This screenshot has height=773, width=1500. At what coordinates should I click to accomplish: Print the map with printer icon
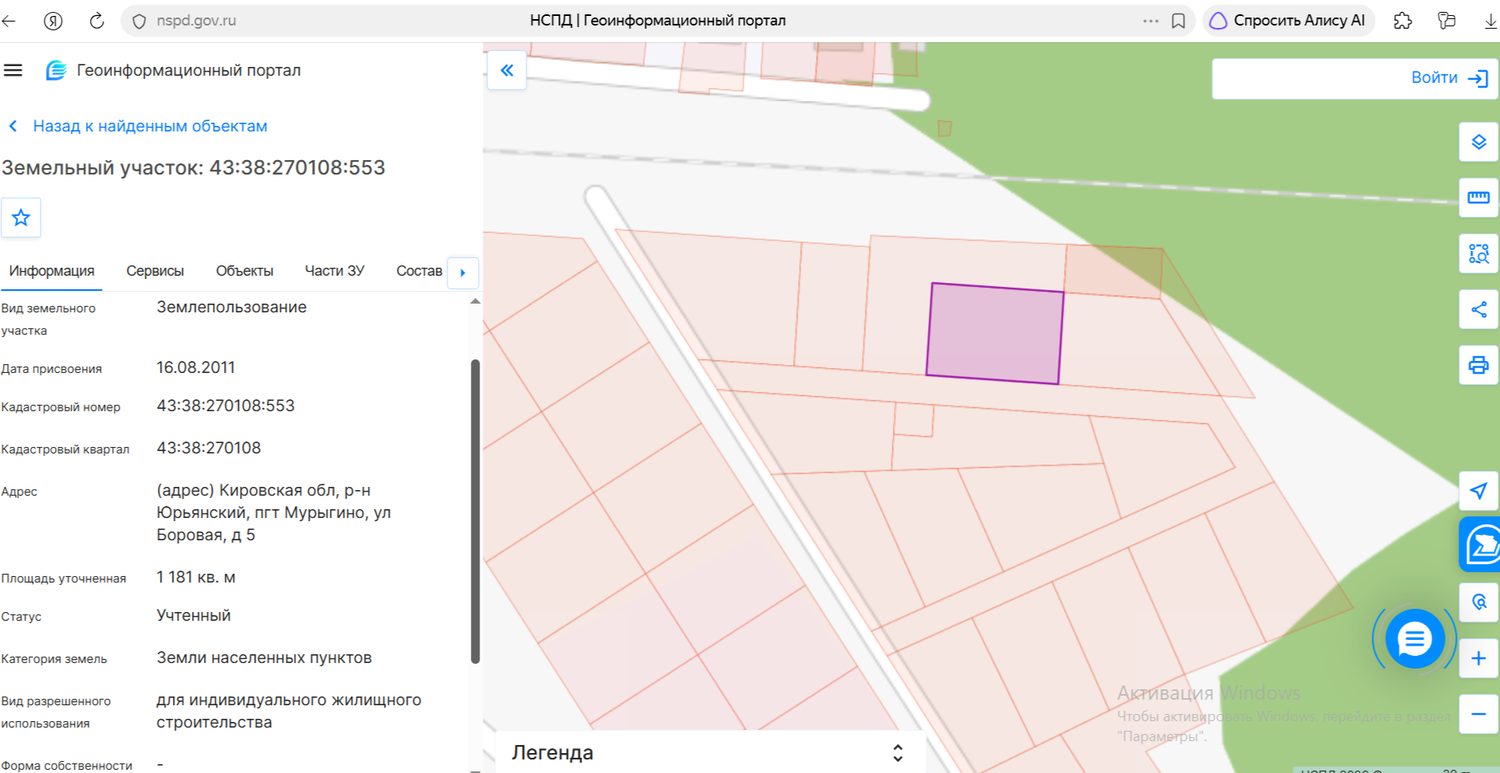tap(1479, 364)
